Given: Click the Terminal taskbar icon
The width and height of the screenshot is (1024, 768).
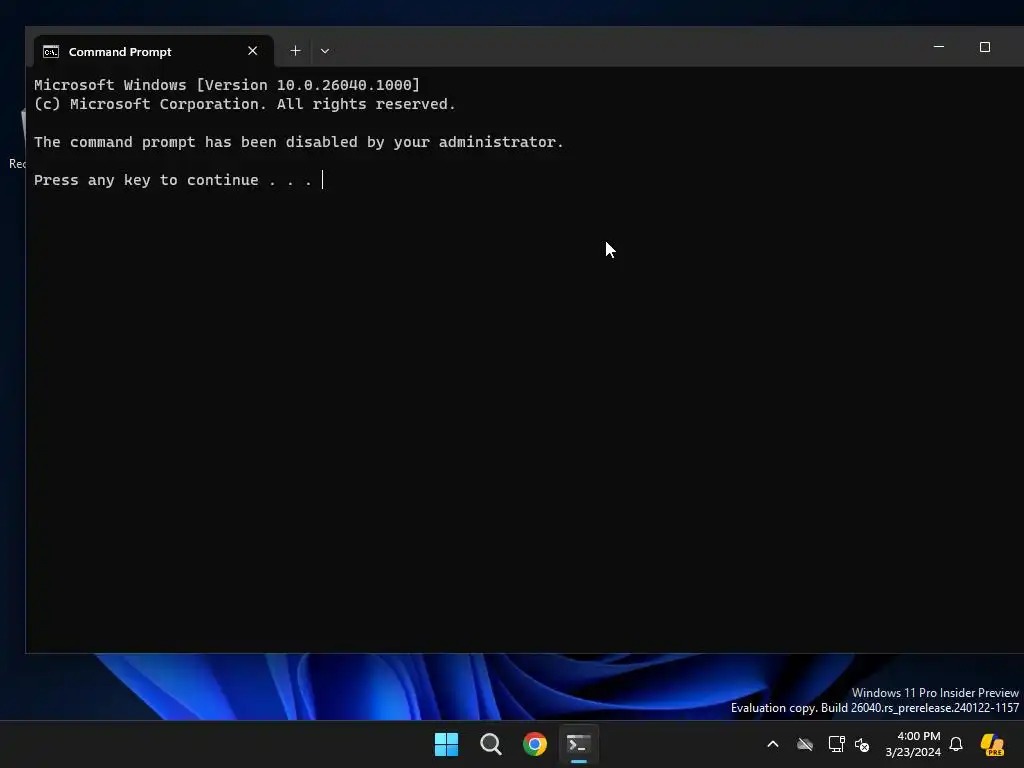Looking at the screenshot, I should (x=579, y=744).
